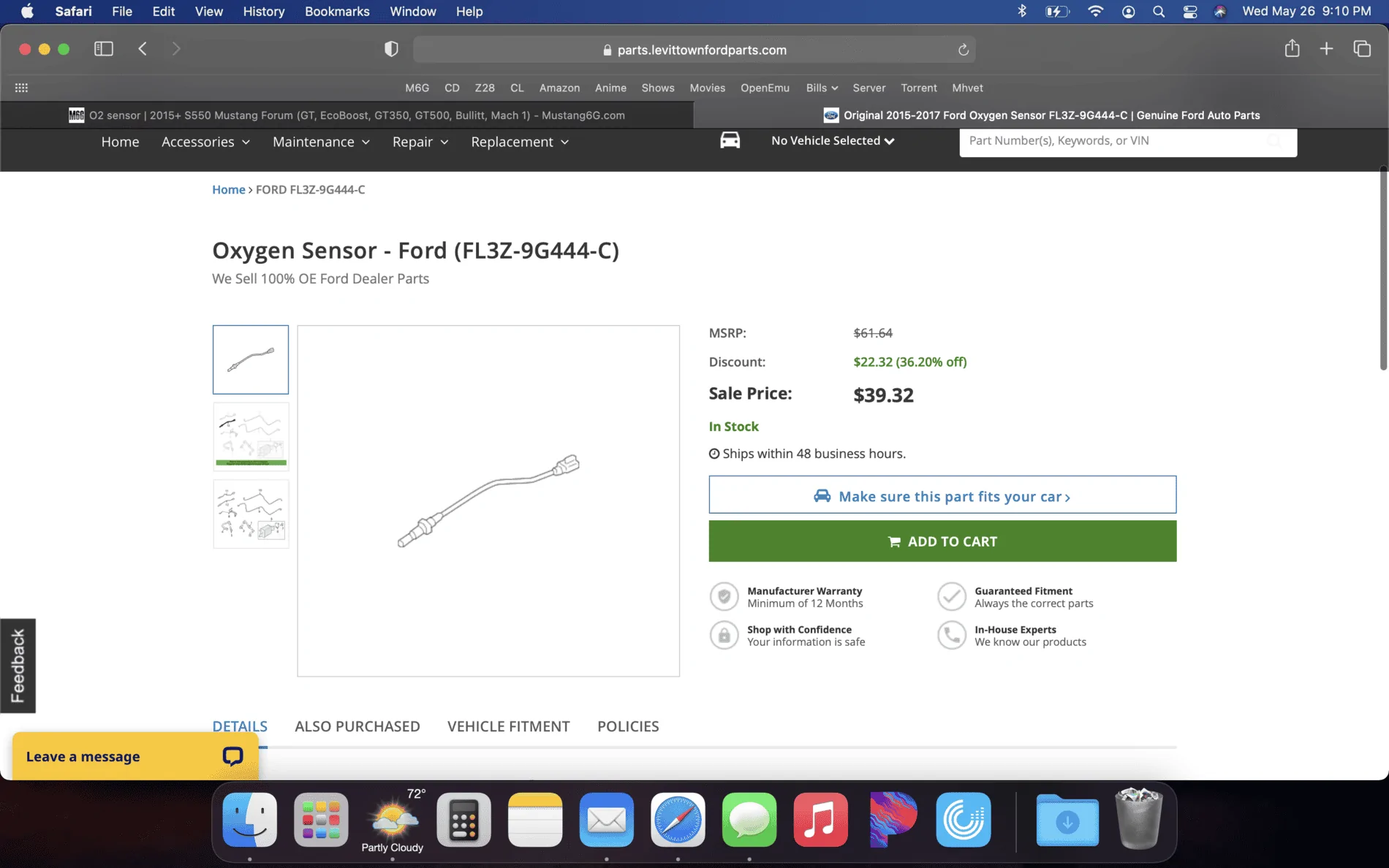Open the OpenEmu bookmark
Screen dimensions: 1389x868
(x=765, y=88)
